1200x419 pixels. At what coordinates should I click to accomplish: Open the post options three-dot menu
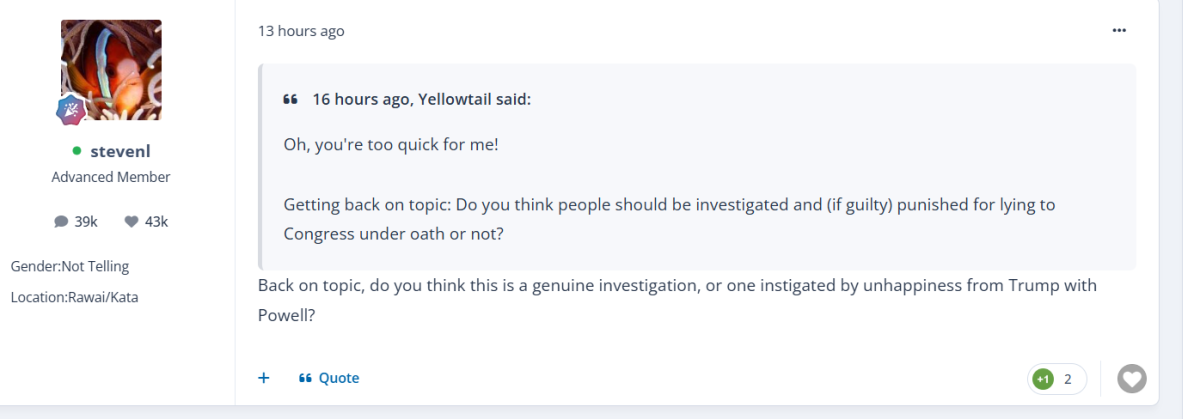(x=1118, y=31)
